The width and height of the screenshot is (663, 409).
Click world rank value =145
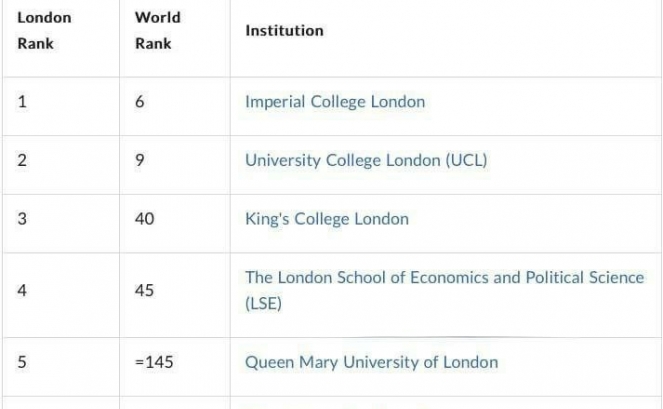coord(154,362)
